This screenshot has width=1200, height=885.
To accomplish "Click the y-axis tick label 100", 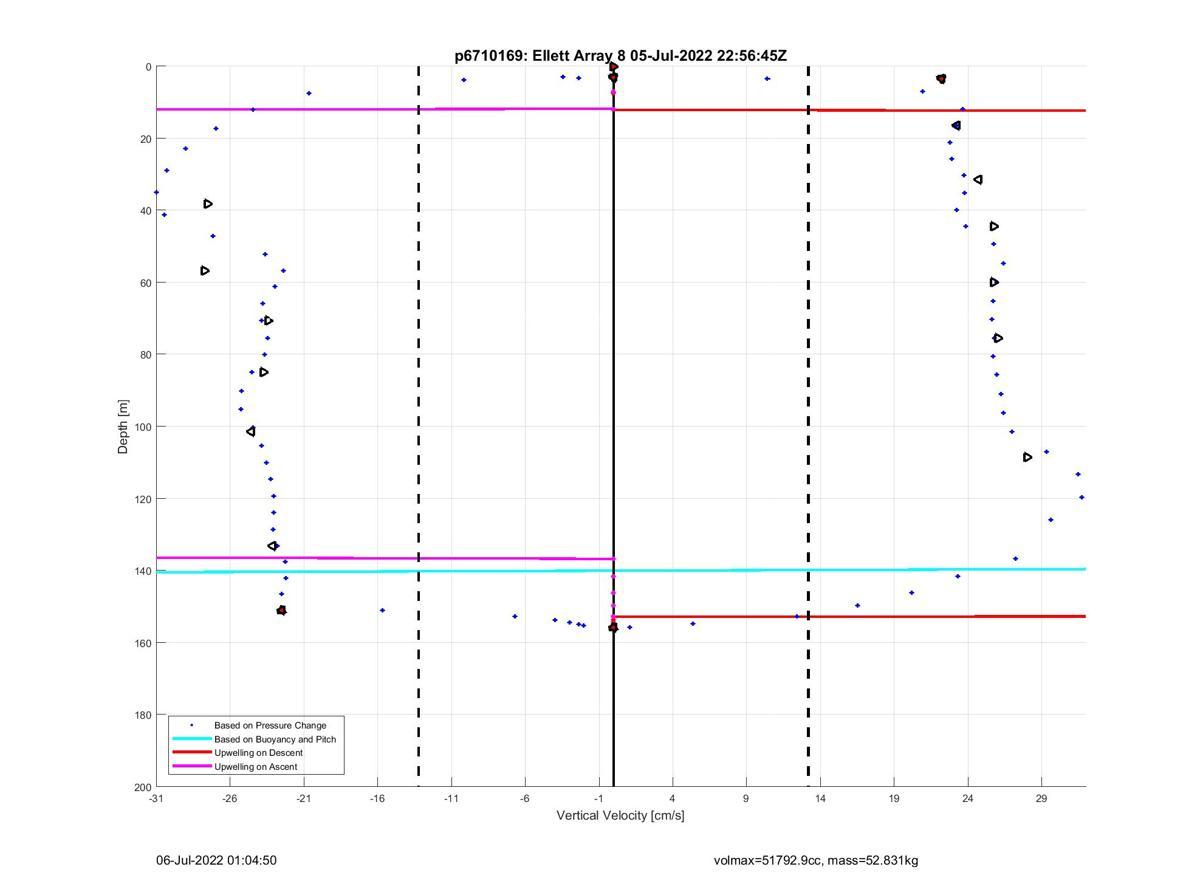I will [x=143, y=427].
